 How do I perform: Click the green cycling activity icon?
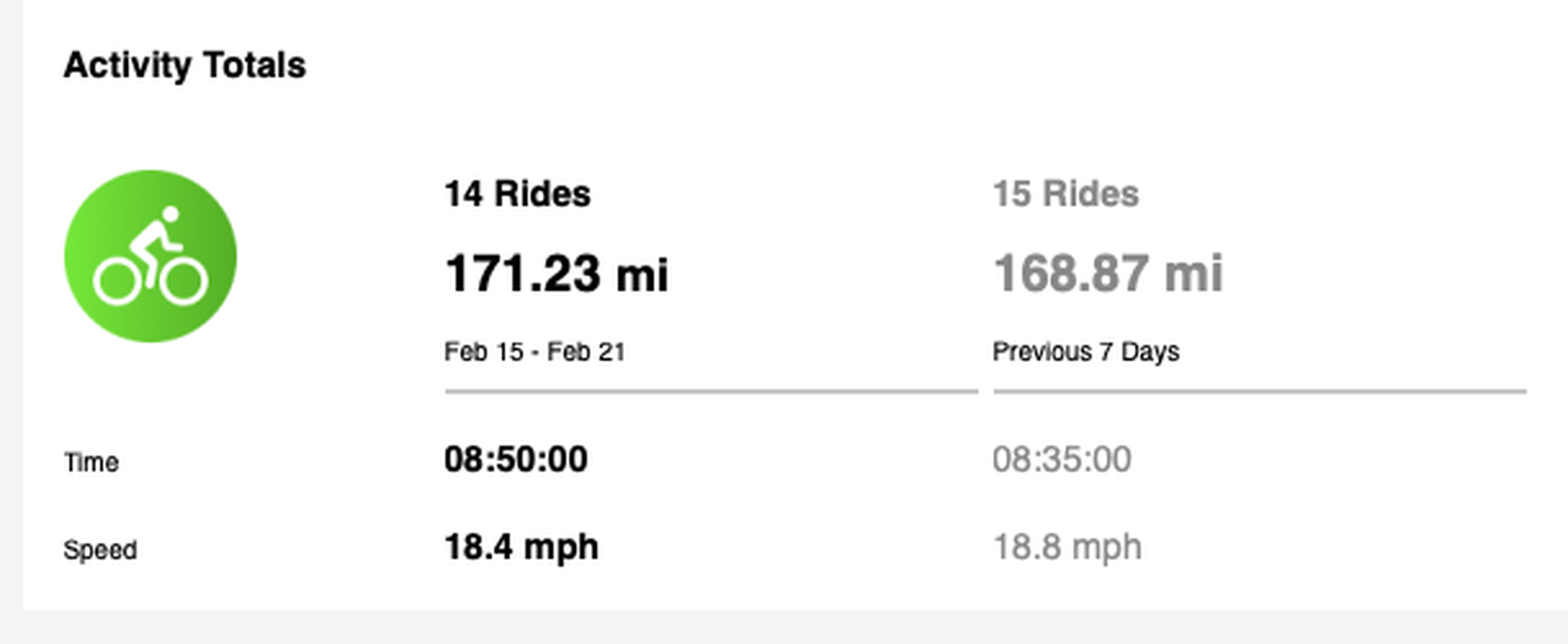(x=150, y=256)
